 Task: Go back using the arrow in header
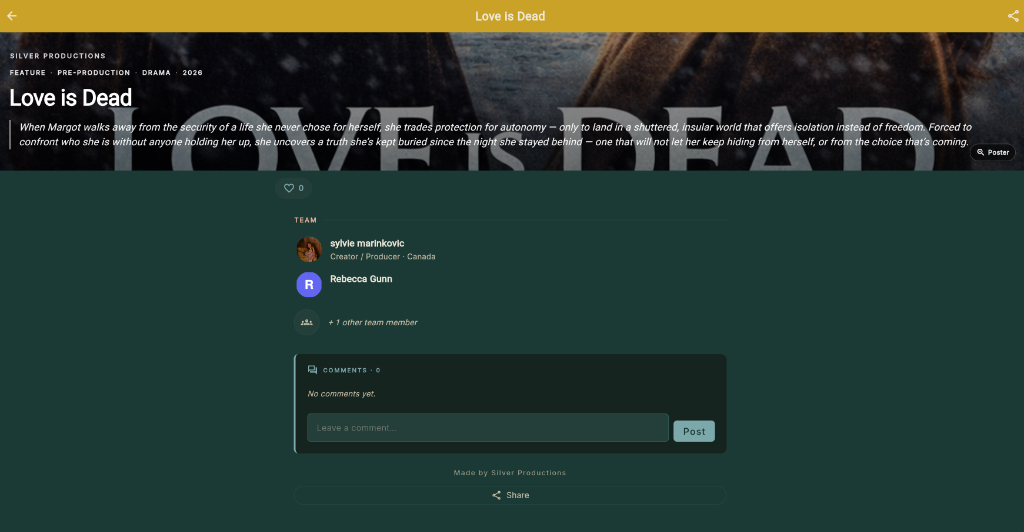(12, 16)
